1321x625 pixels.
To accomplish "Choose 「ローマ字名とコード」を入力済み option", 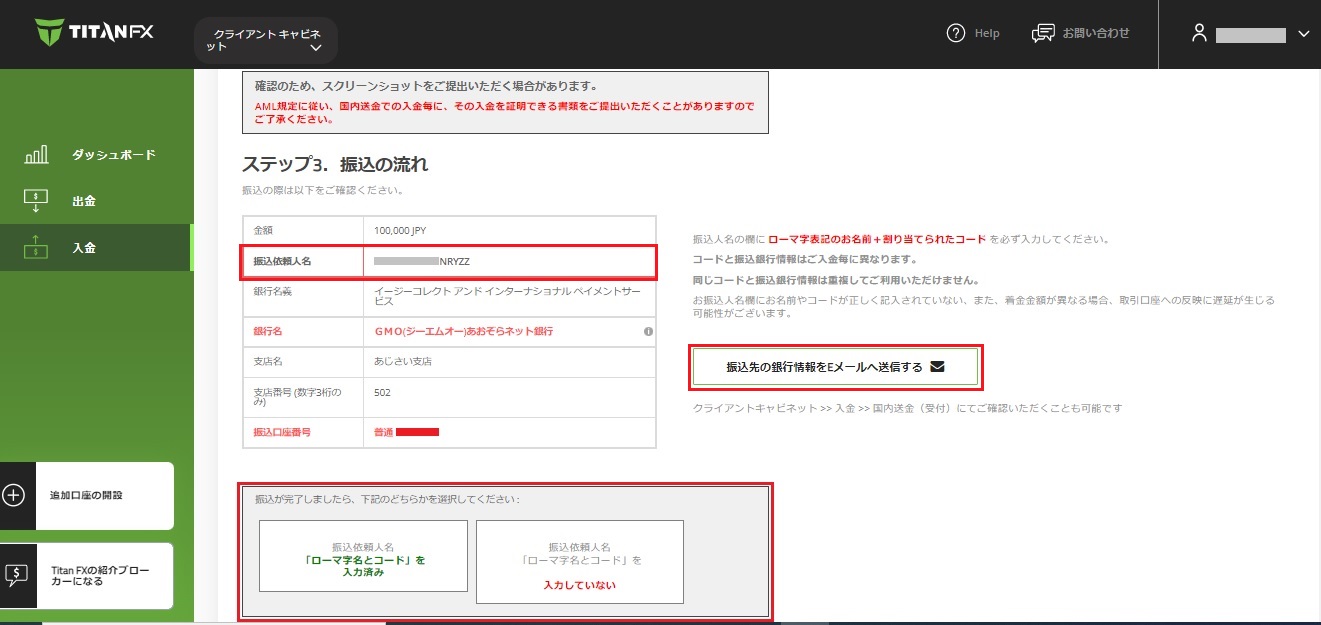I will pos(363,556).
